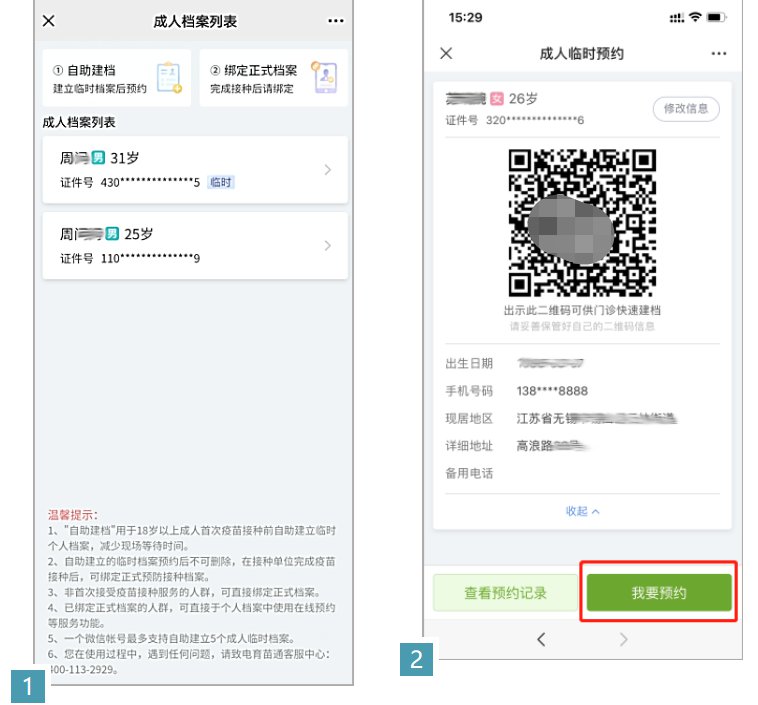Tap the 备用电话 field label
The height and width of the screenshot is (705, 758).
pyautogui.click(x=469, y=473)
